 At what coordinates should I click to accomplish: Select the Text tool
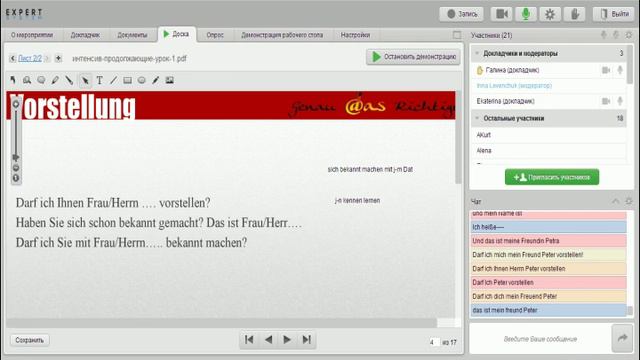click(100, 80)
